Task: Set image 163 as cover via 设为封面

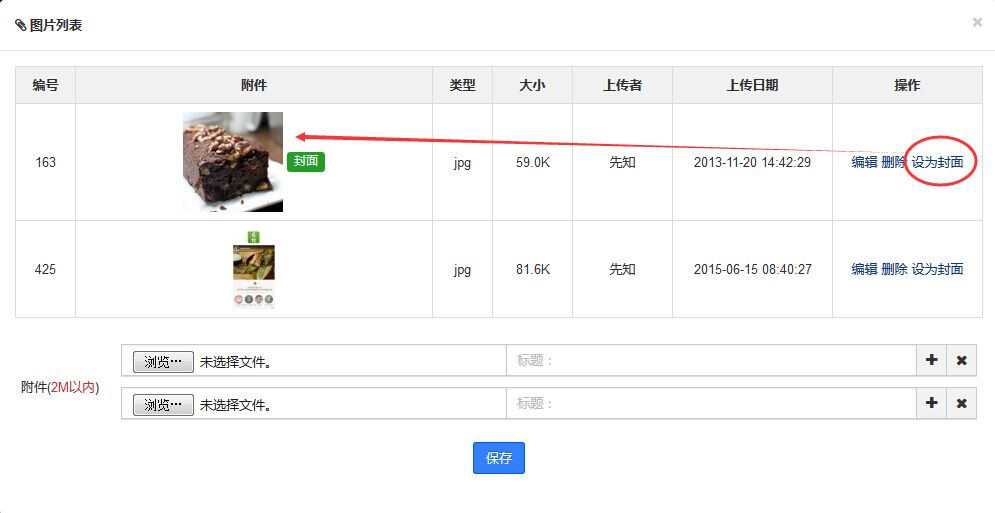Action: pos(937,162)
